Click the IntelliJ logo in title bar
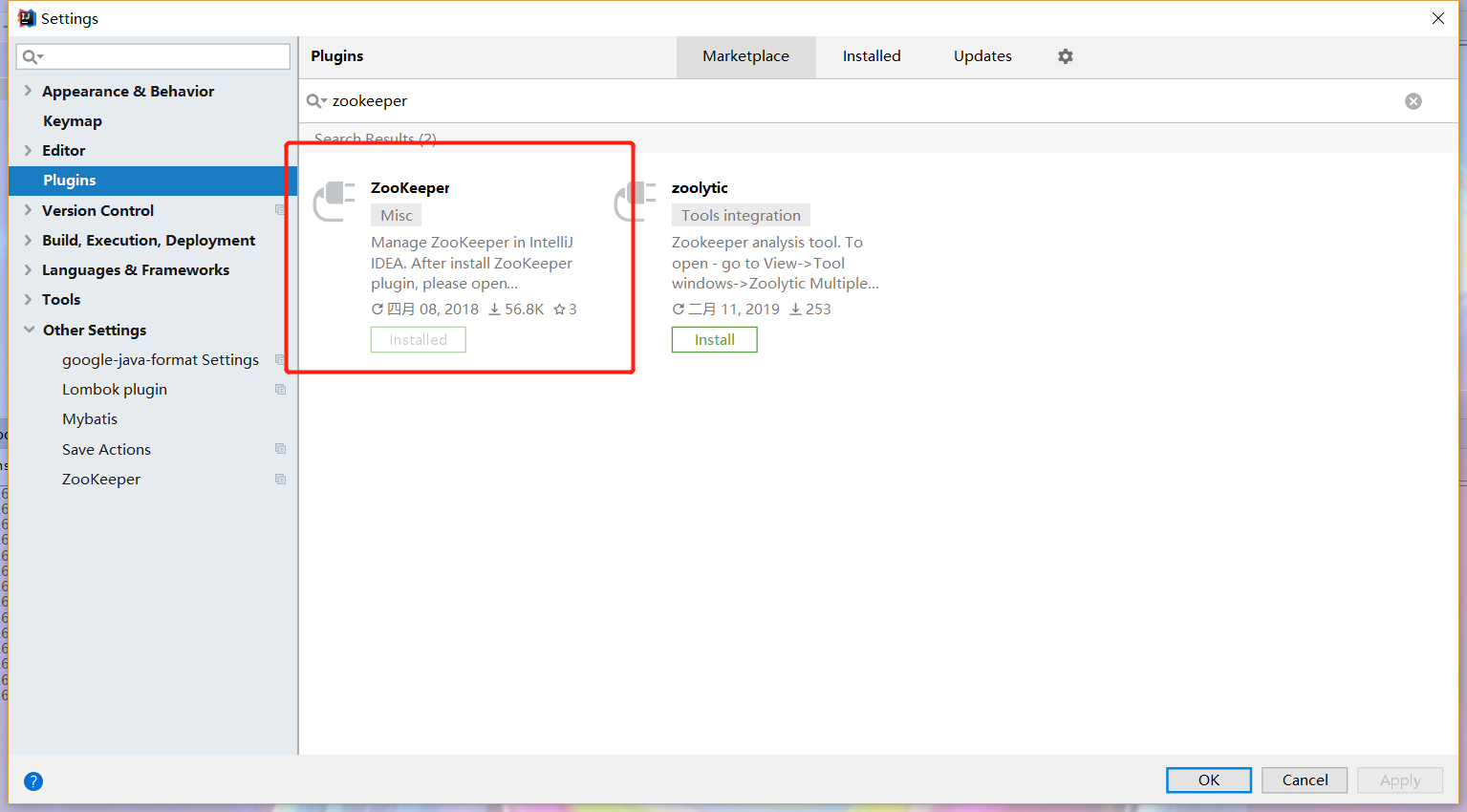 point(27,18)
